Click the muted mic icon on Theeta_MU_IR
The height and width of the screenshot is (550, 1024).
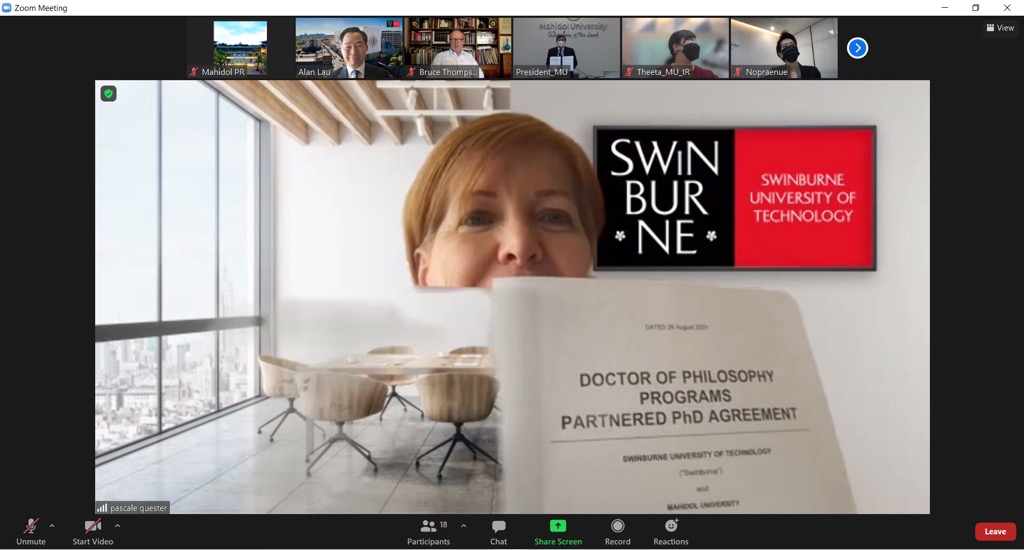(x=629, y=72)
